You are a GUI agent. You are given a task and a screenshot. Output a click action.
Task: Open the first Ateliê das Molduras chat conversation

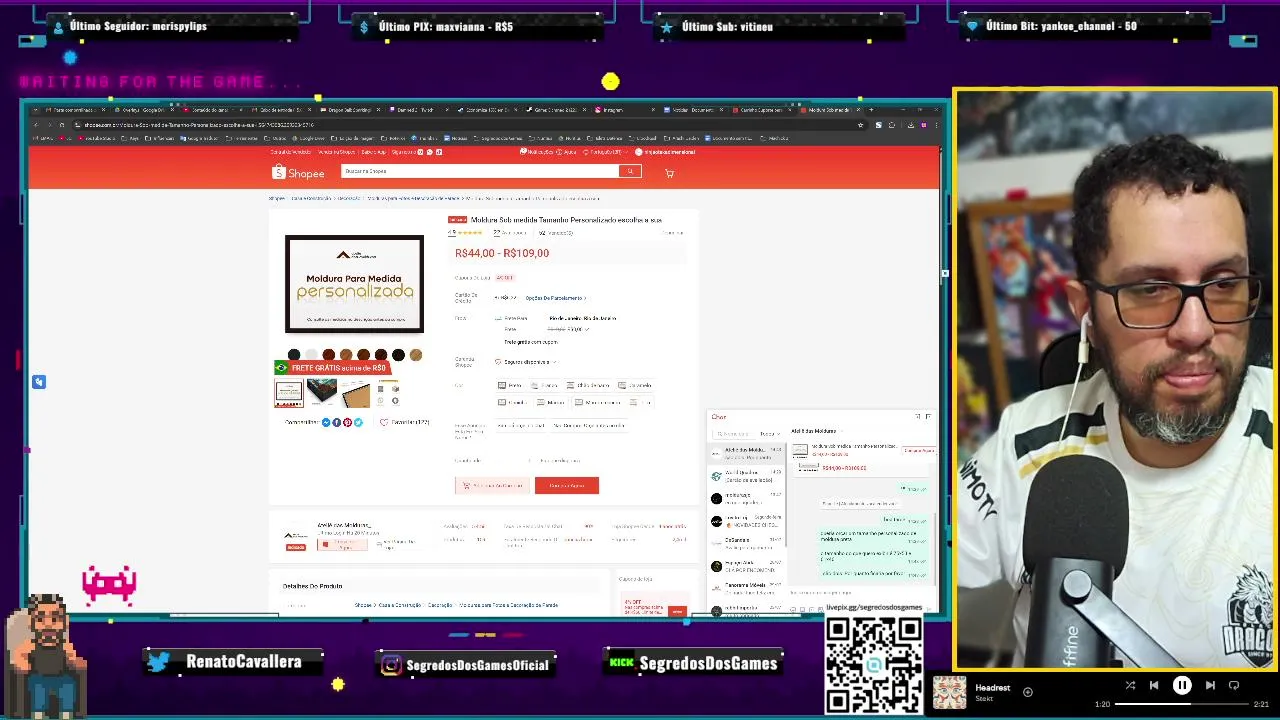point(747,453)
